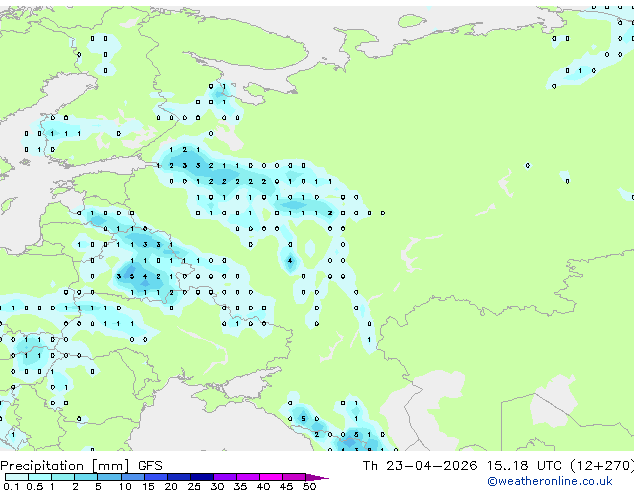Viewport: 634px width, 490px height.
Task: Click the '10' legend scale label
Action: 125,486
